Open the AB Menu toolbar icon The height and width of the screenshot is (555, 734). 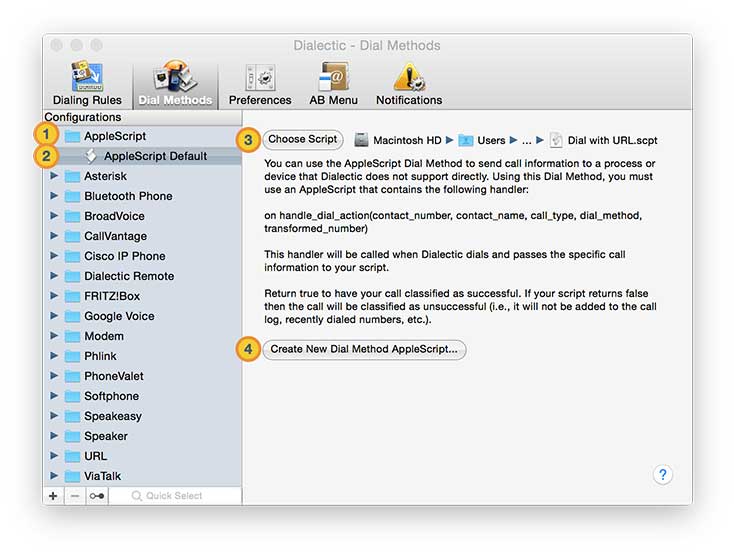(333, 76)
